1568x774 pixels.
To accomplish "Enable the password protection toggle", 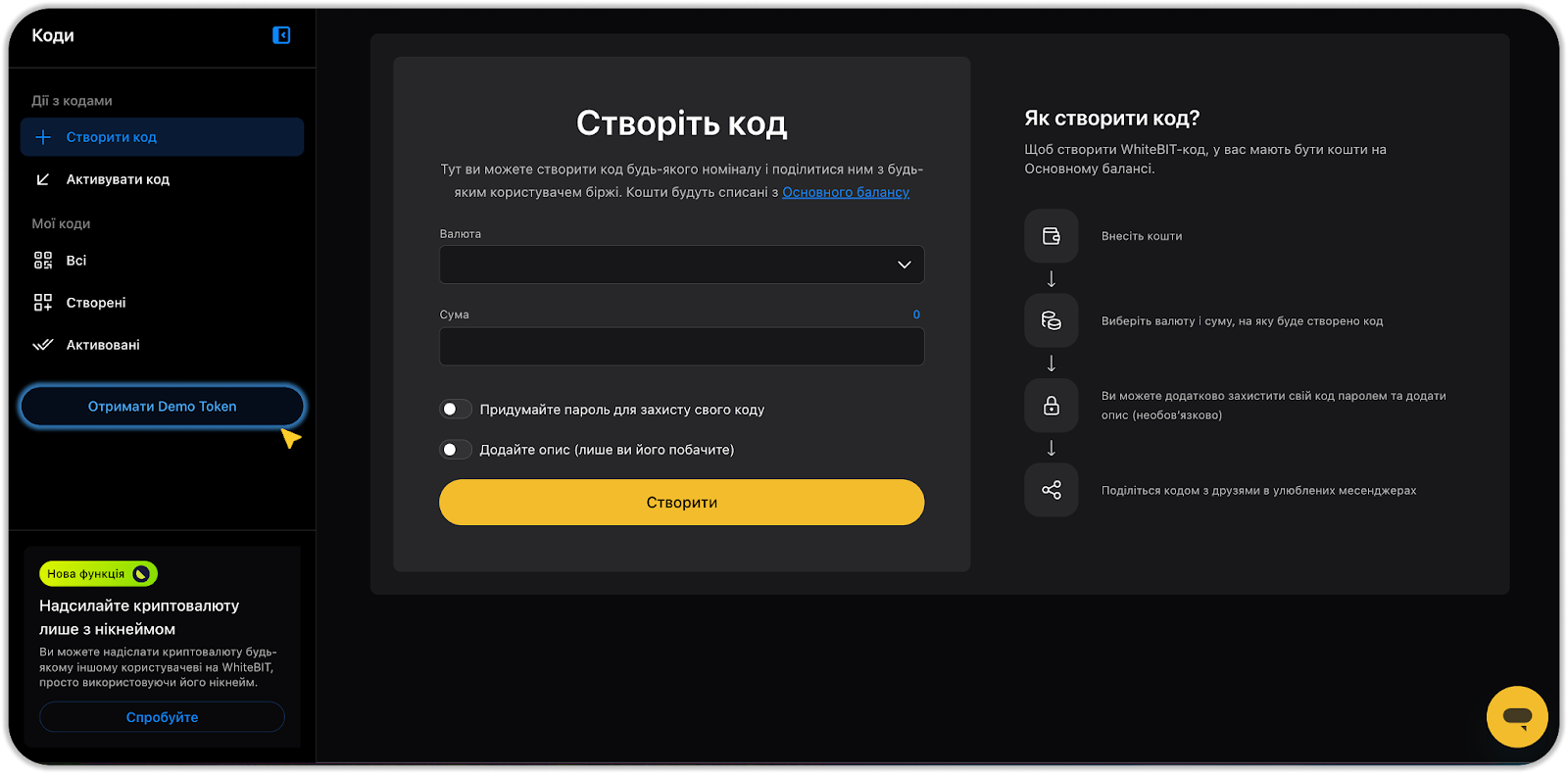I will [456, 410].
